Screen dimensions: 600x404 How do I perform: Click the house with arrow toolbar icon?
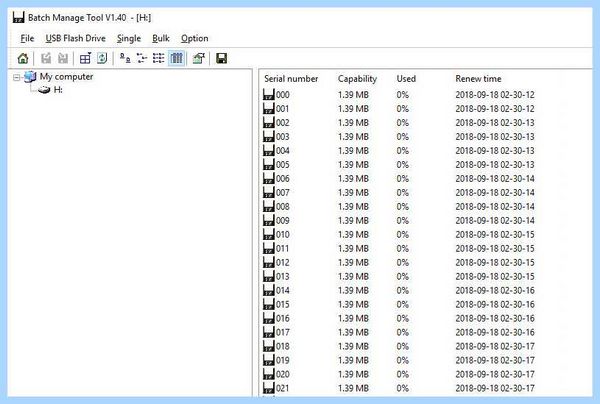pos(199,59)
